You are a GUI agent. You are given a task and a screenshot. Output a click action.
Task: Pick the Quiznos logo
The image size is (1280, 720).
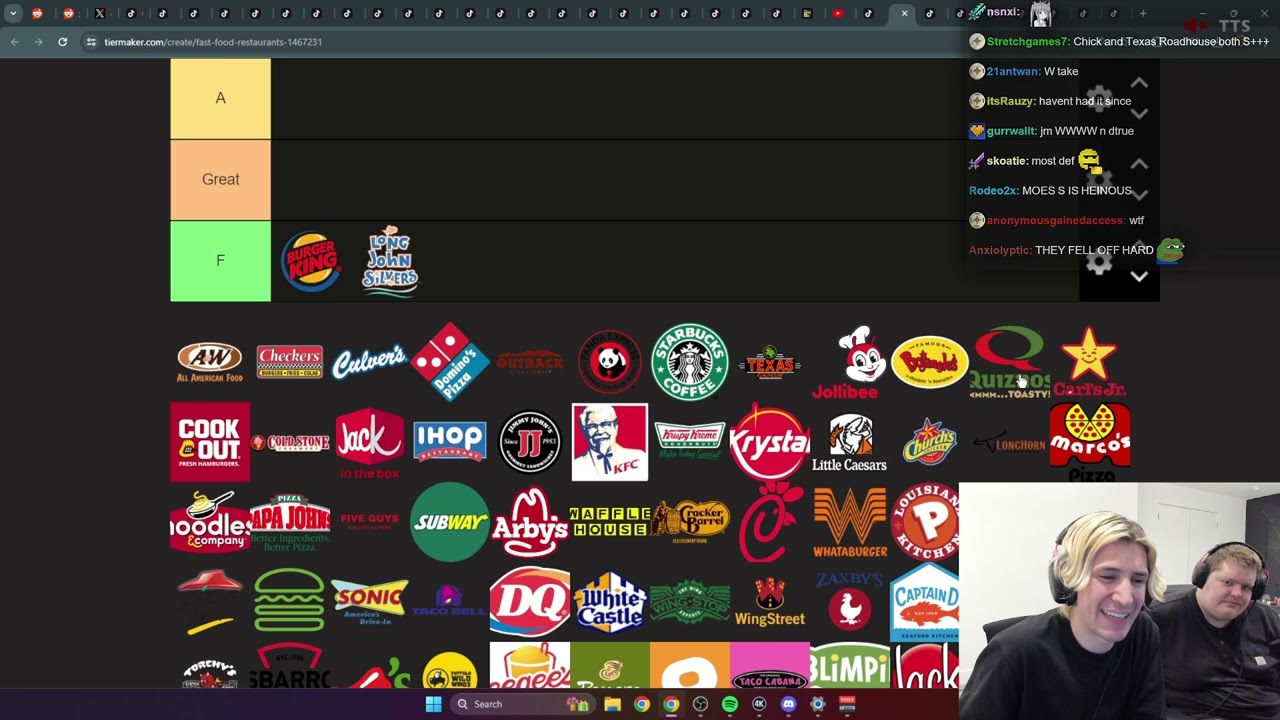point(1010,362)
